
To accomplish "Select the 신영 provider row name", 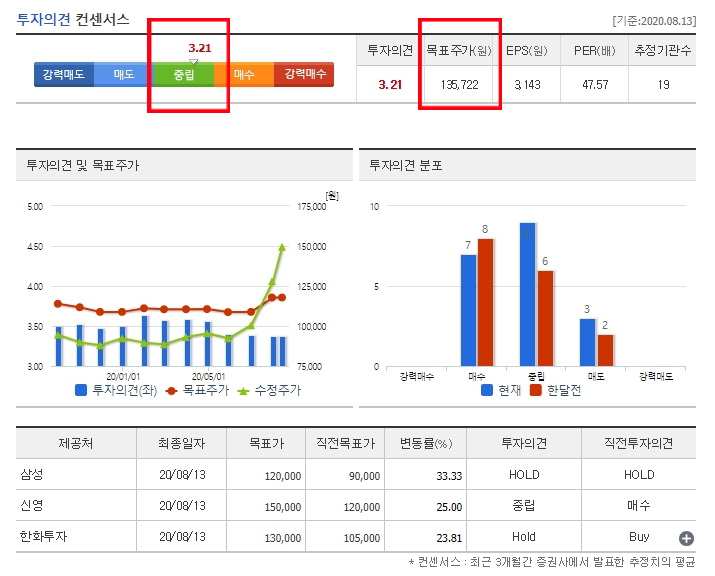I will [x=31, y=505].
